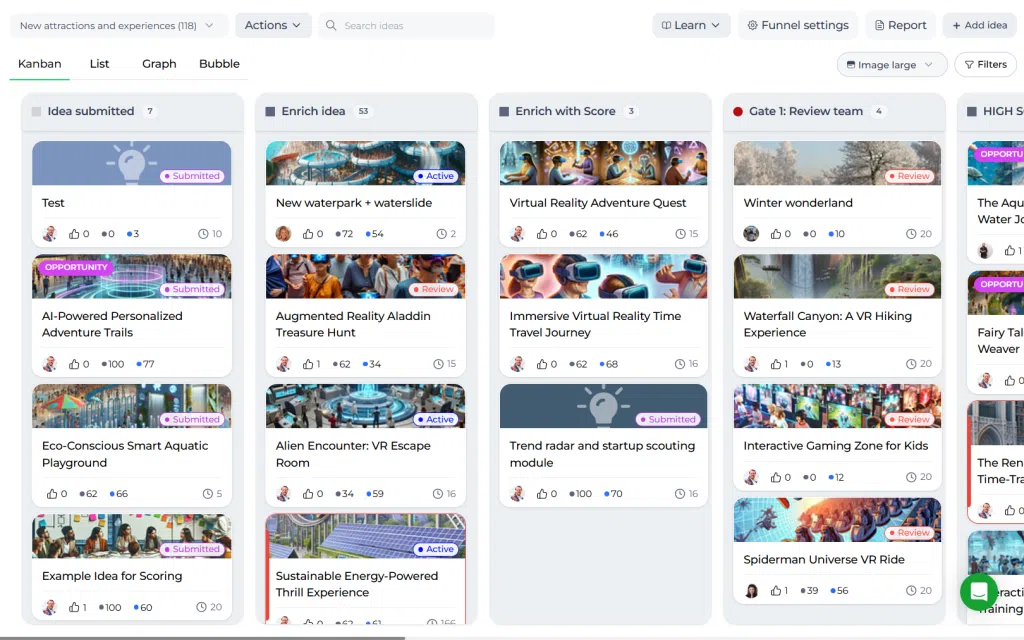Click the "Sustainable Energy-Powered Thrill Experience" title
The height and width of the screenshot is (640, 1024).
click(357, 584)
